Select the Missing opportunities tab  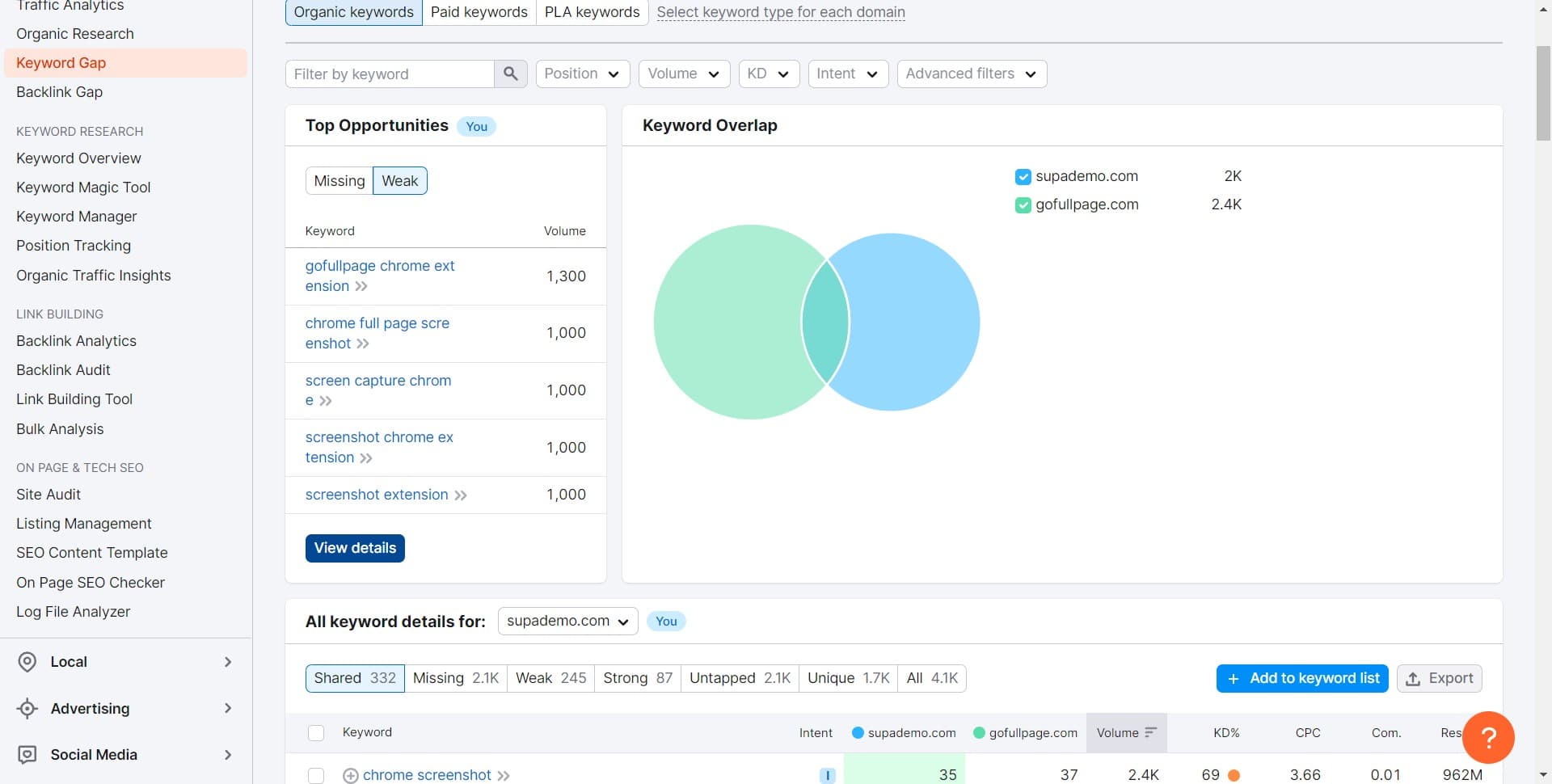point(339,181)
